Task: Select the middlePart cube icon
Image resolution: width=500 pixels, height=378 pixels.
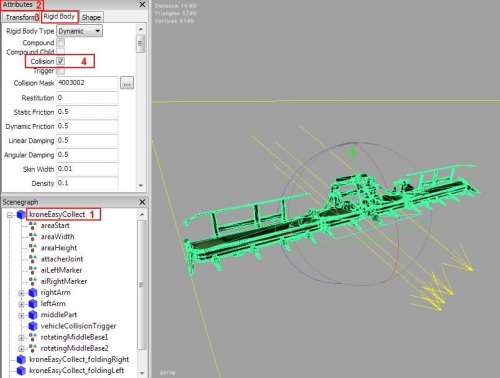Action: click(x=32, y=315)
